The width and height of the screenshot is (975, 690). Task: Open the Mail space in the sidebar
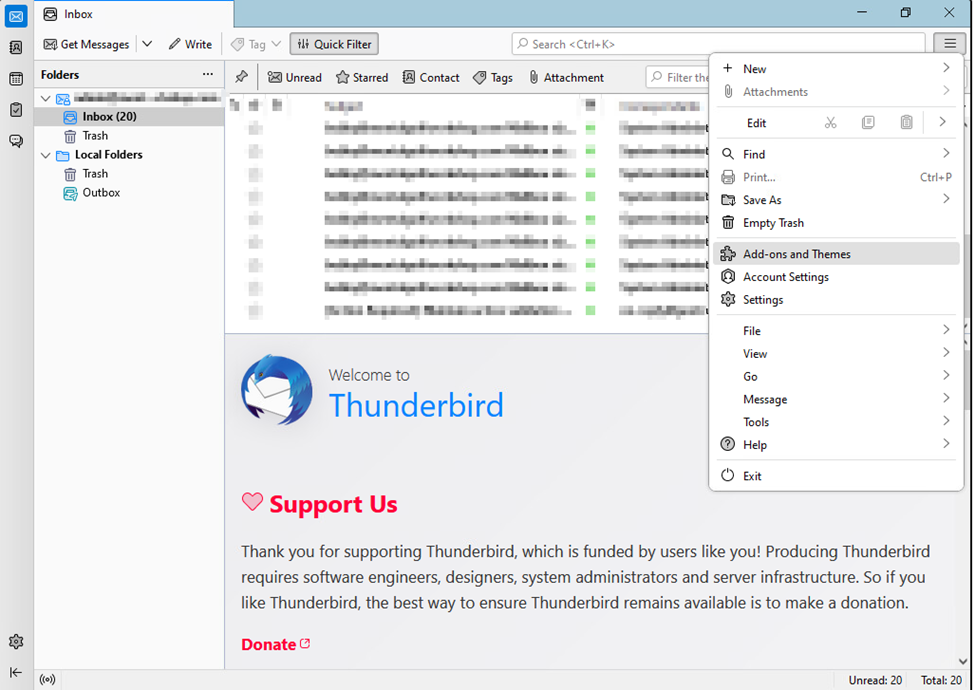16,16
